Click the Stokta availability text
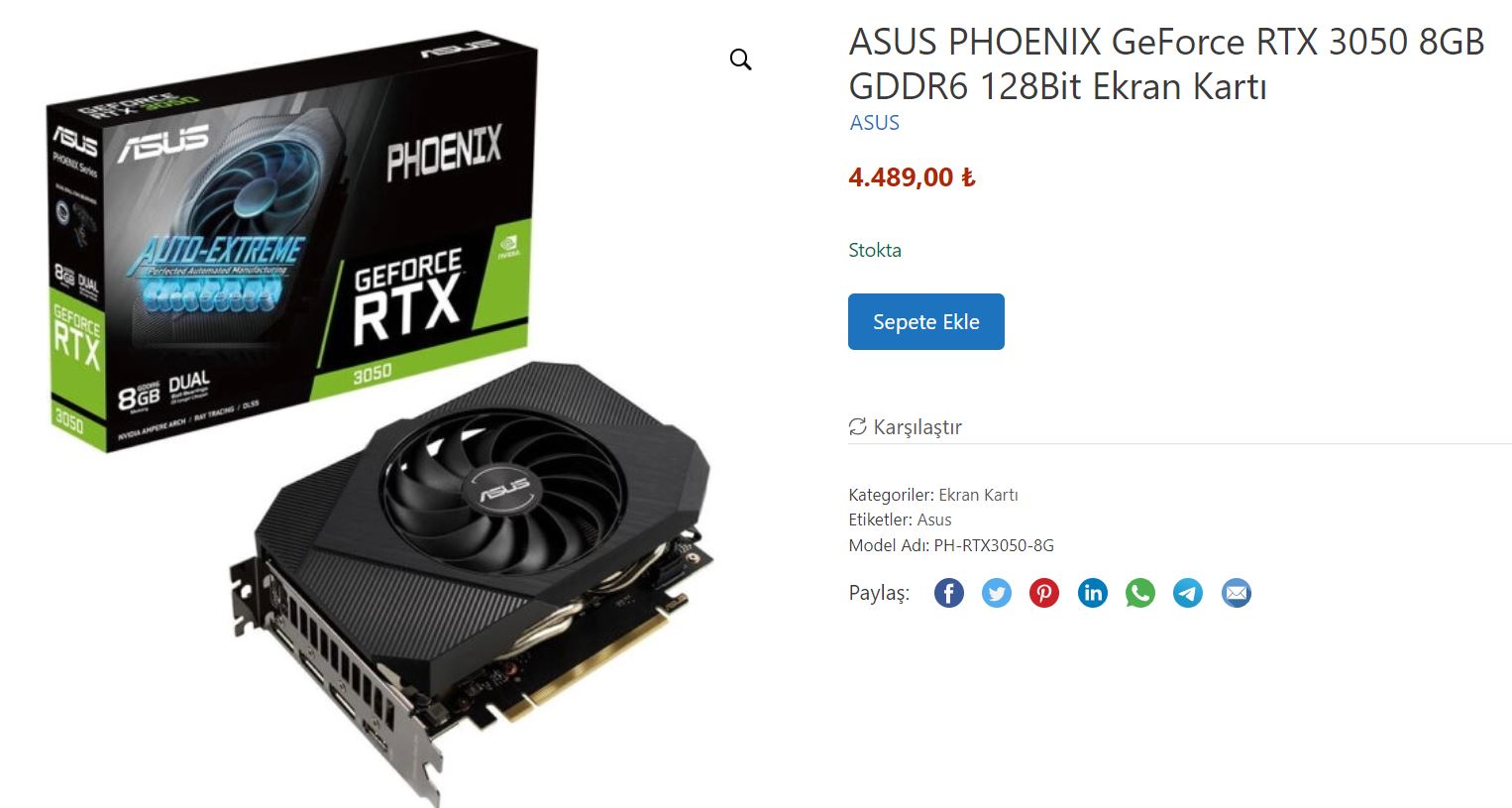1512x808 pixels. 875,250
